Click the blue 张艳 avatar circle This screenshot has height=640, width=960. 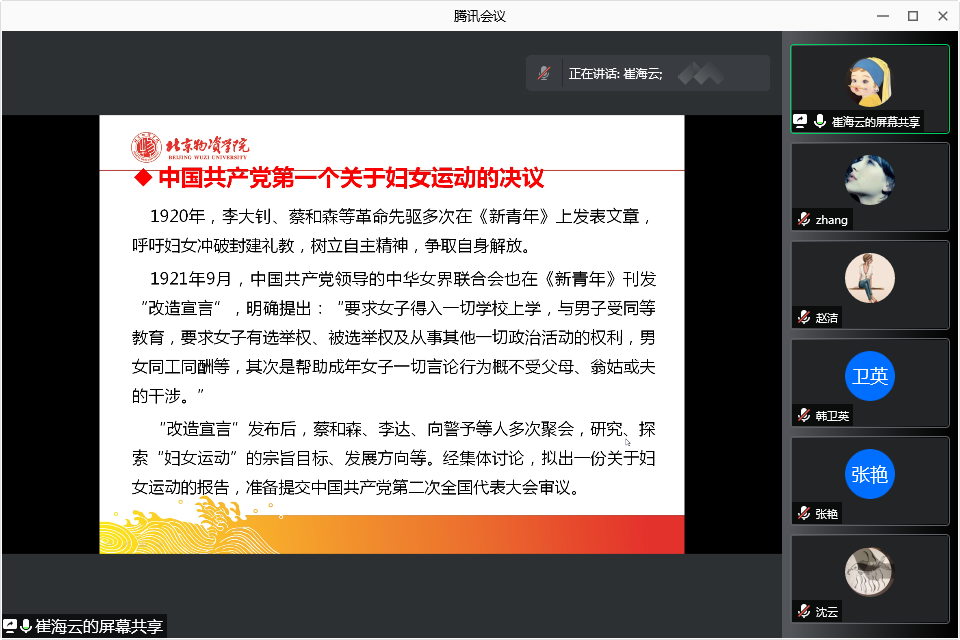click(x=869, y=474)
